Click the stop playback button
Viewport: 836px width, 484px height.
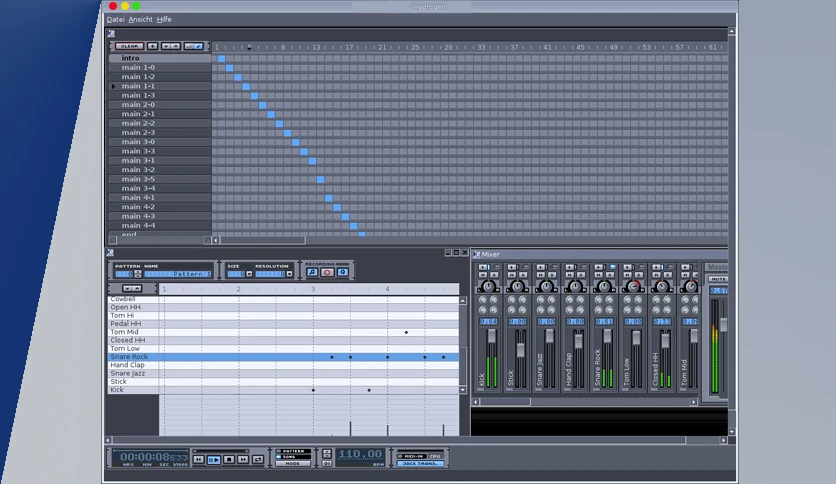(x=229, y=459)
